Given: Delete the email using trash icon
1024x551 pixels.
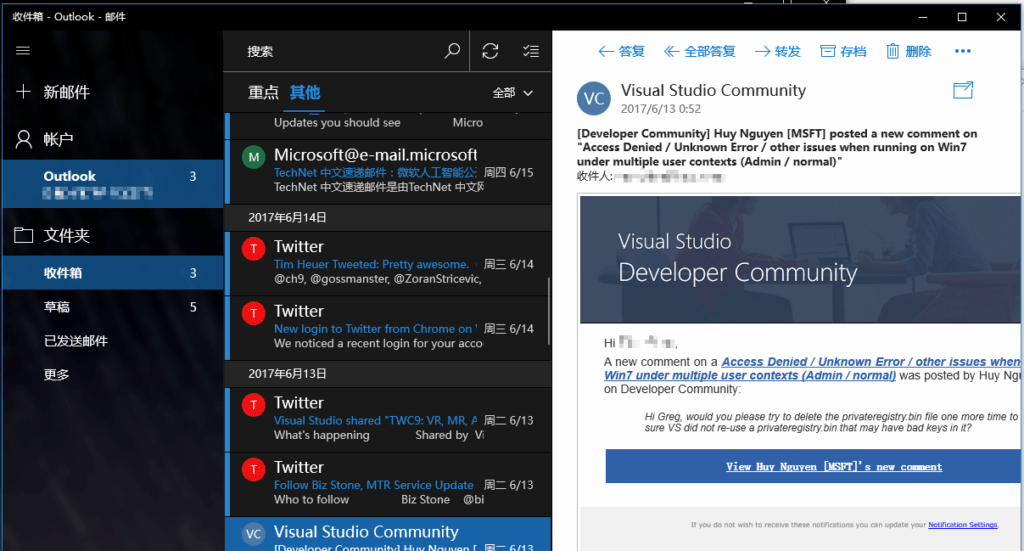Looking at the screenshot, I should tap(908, 51).
